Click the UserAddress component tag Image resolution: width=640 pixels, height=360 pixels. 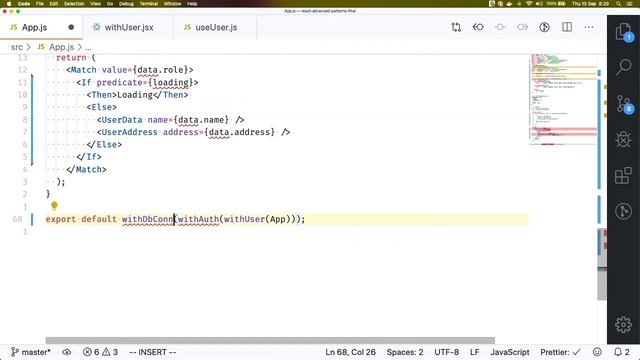point(129,132)
